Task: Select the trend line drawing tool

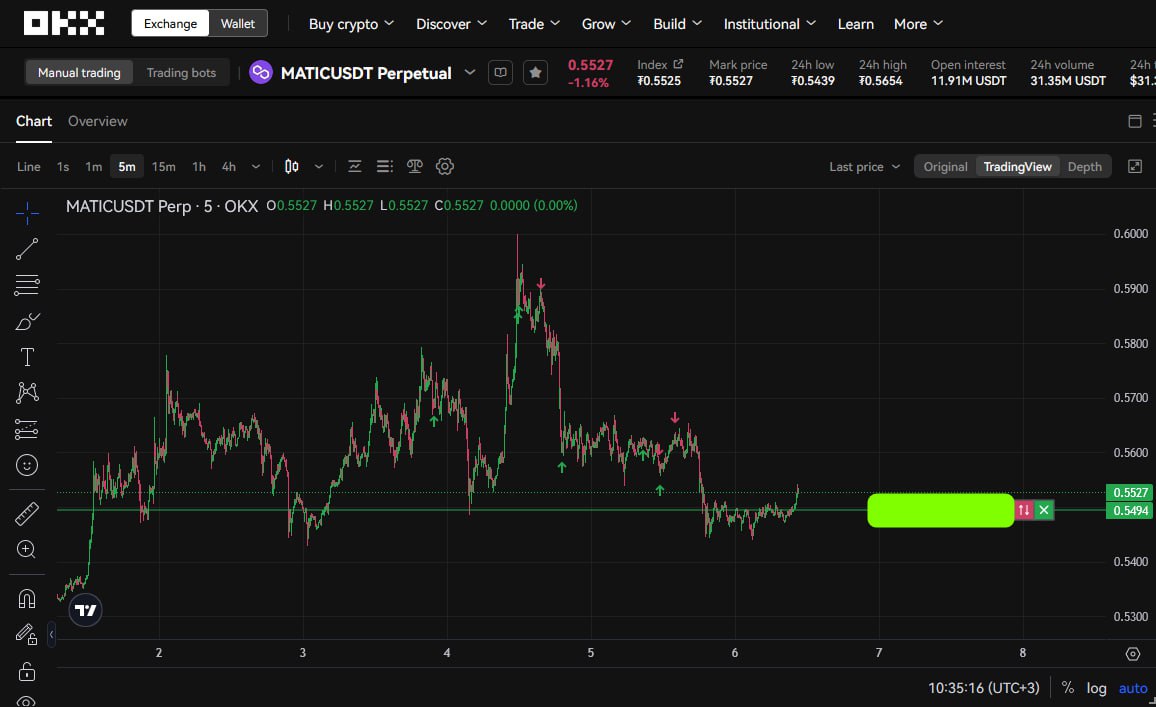Action: pyautogui.click(x=27, y=249)
